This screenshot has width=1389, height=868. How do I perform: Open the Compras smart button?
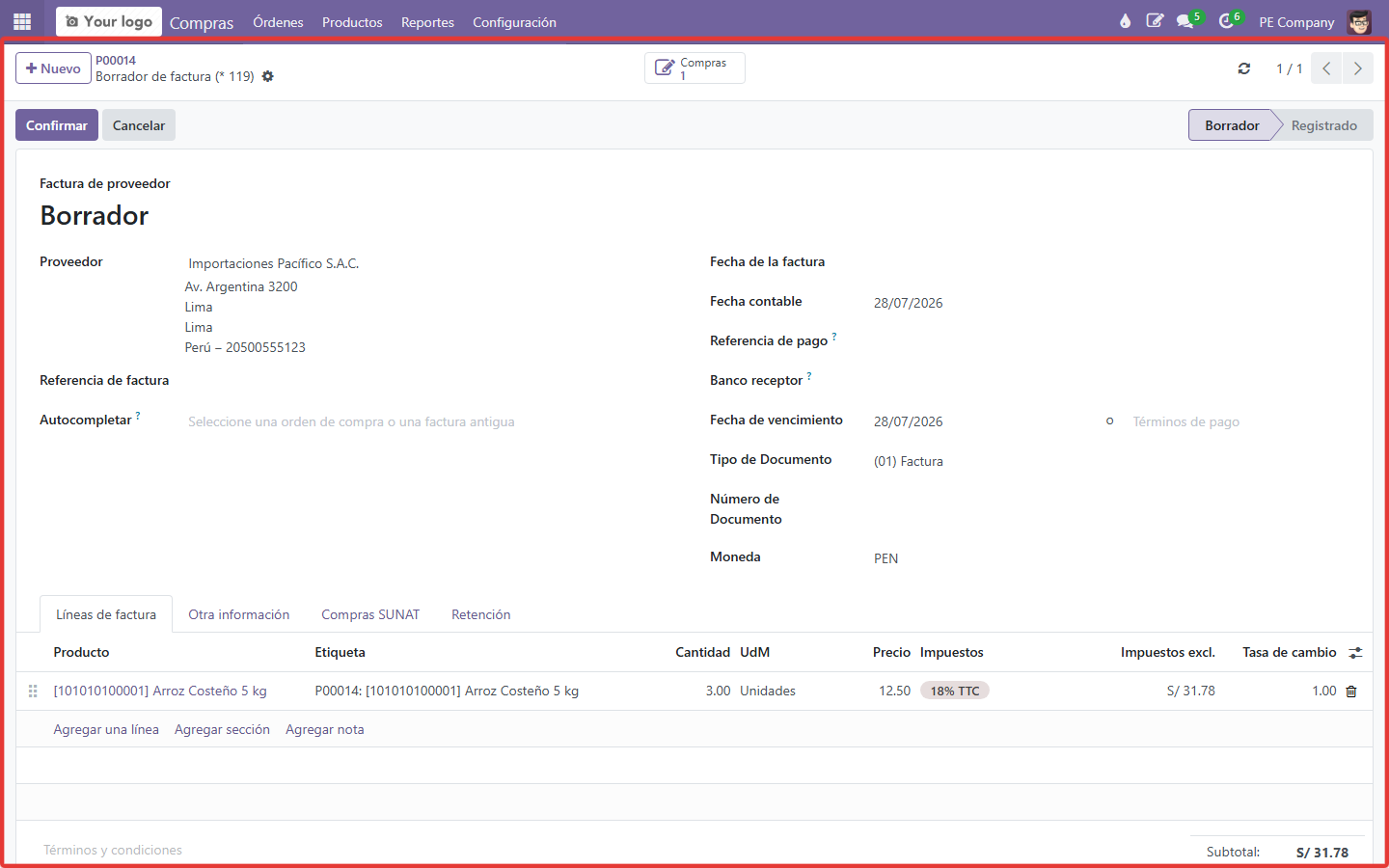tap(694, 68)
